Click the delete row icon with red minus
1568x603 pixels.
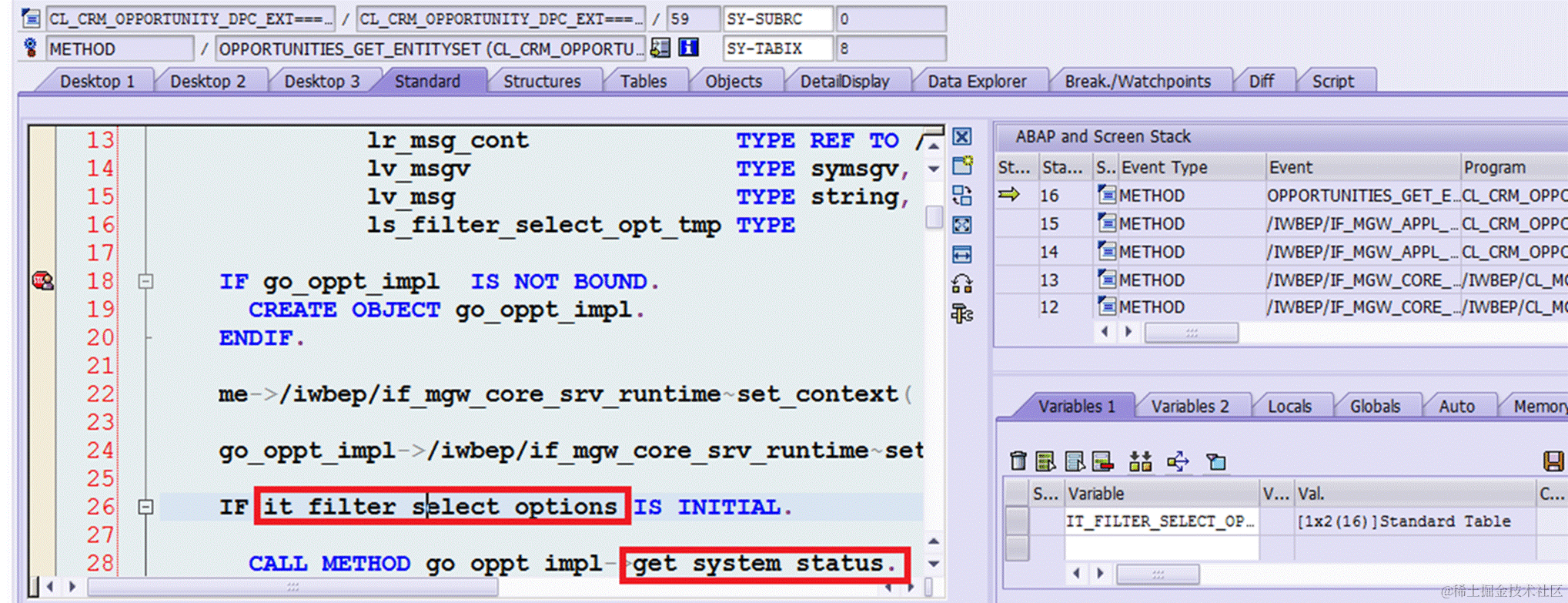(x=1103, y=461)
